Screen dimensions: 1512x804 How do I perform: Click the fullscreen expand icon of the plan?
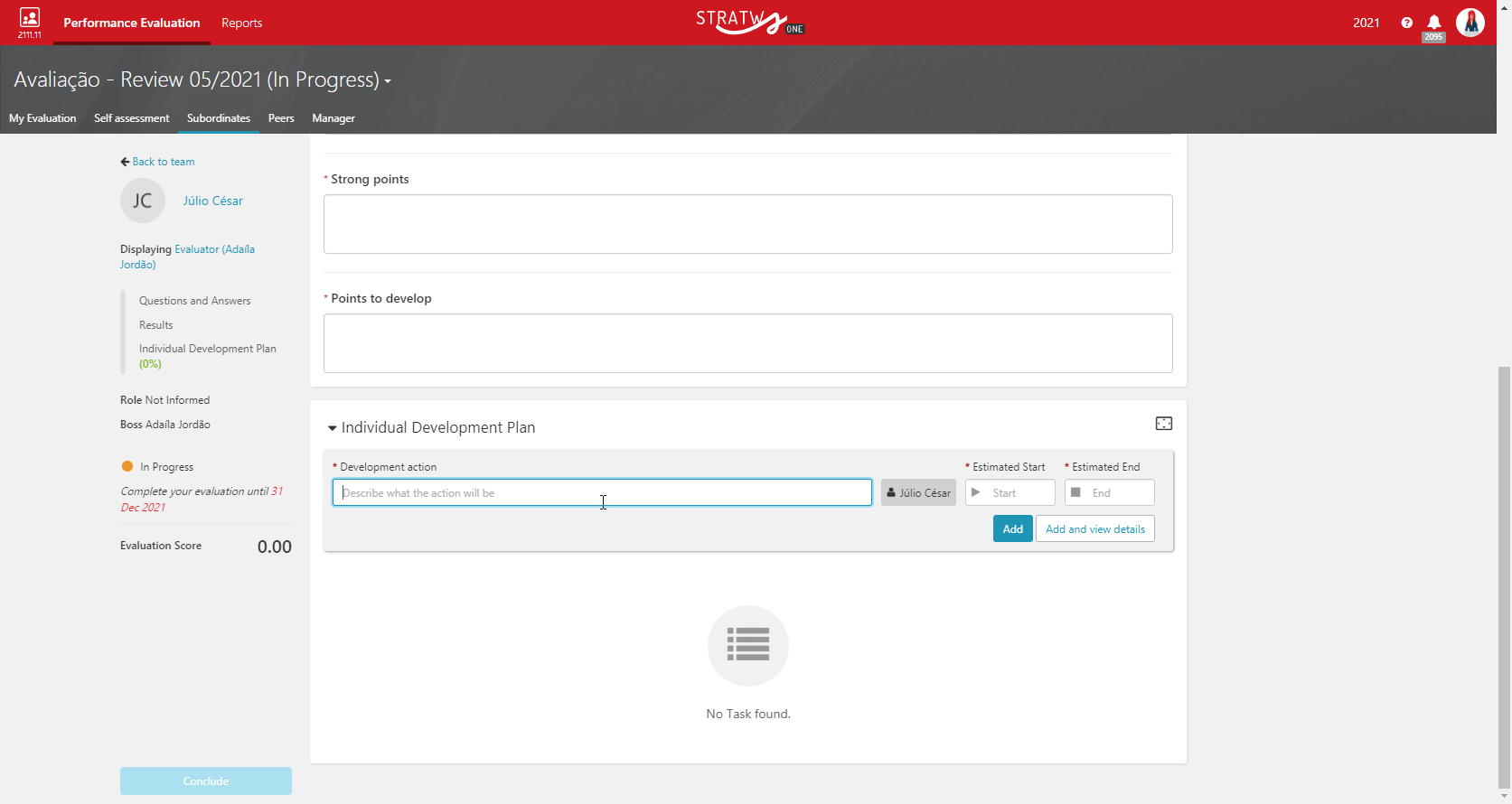pos(1164,424)
